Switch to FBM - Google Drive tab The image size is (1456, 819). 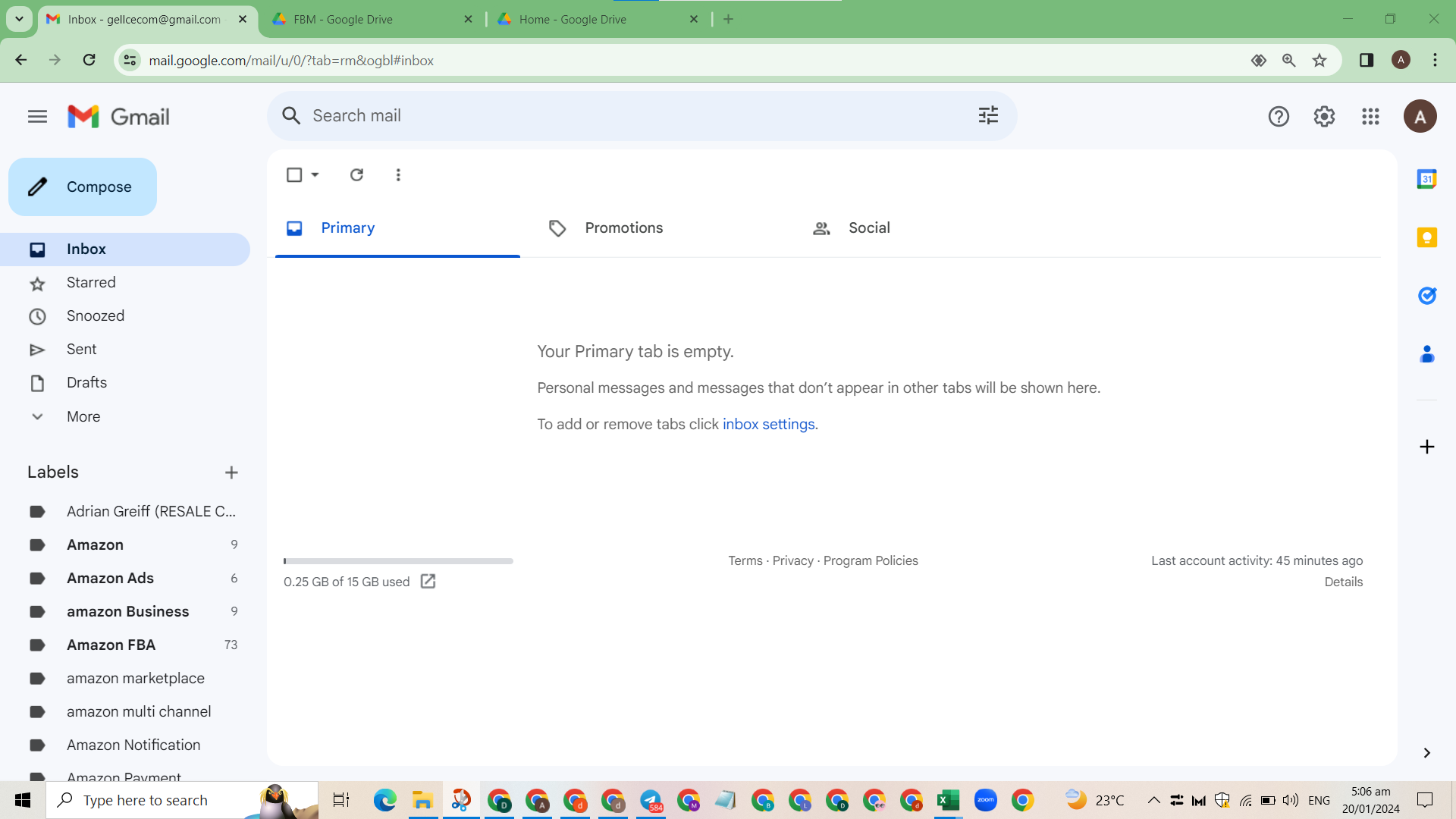(x=372, y=19)
